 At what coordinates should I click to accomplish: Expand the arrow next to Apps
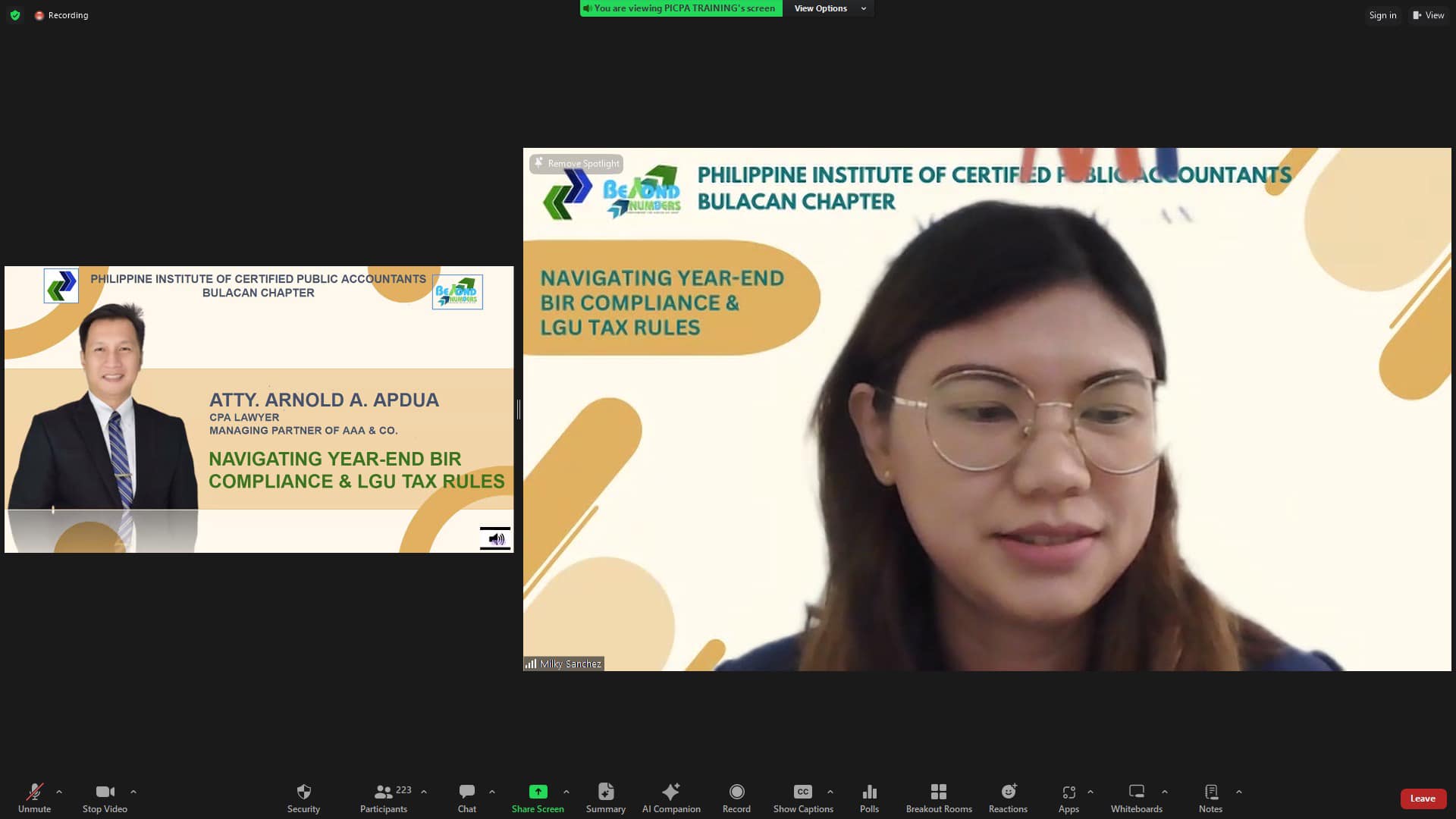point(1090,792)
